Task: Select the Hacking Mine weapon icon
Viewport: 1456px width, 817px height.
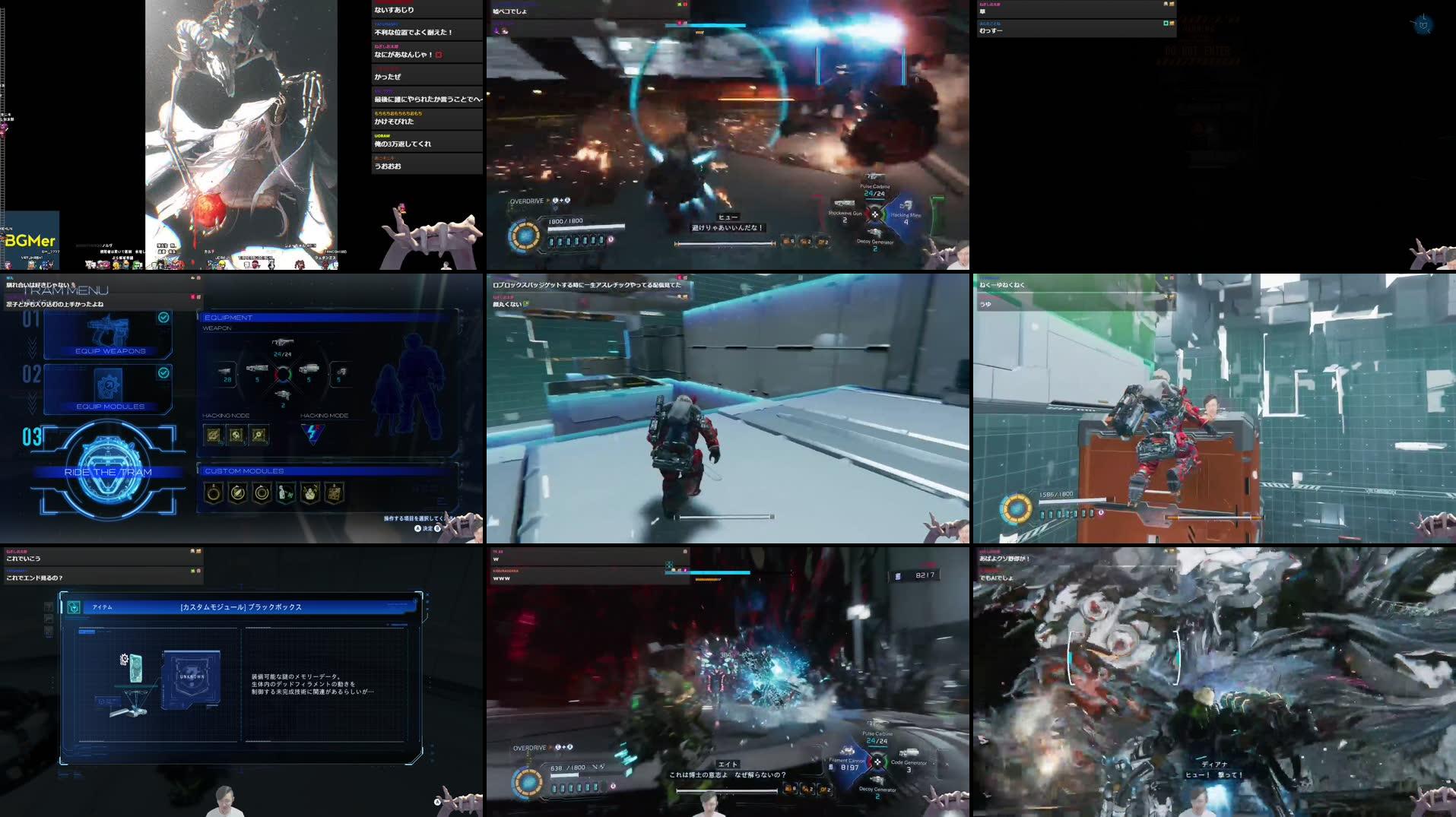Action: click(x=906, y=206)
